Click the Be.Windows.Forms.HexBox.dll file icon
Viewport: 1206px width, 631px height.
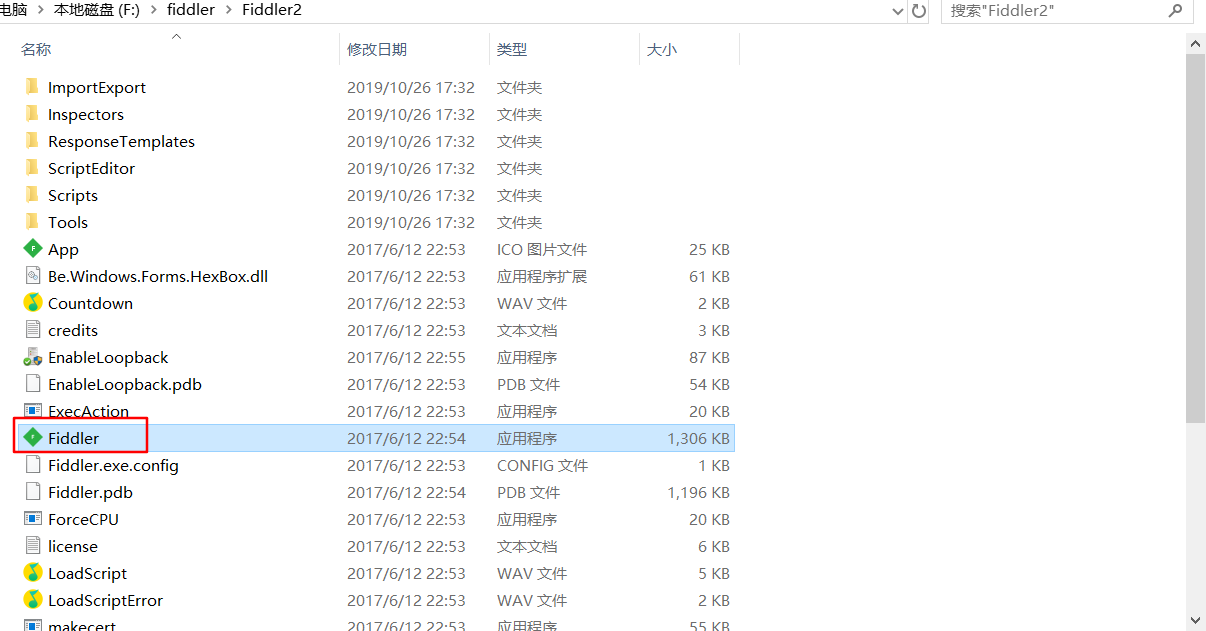point(32,276)
